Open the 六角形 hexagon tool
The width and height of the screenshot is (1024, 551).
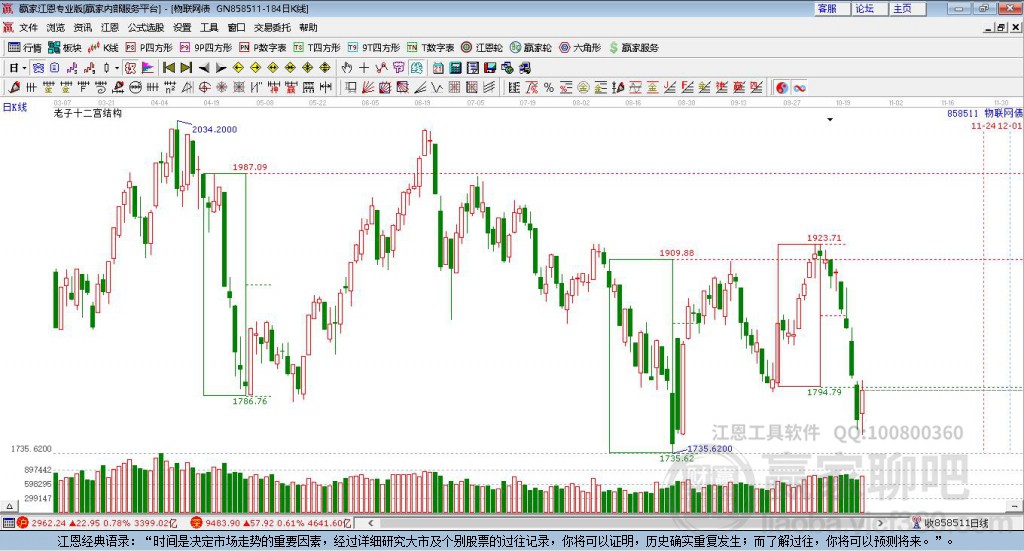[x=580, y=48]
